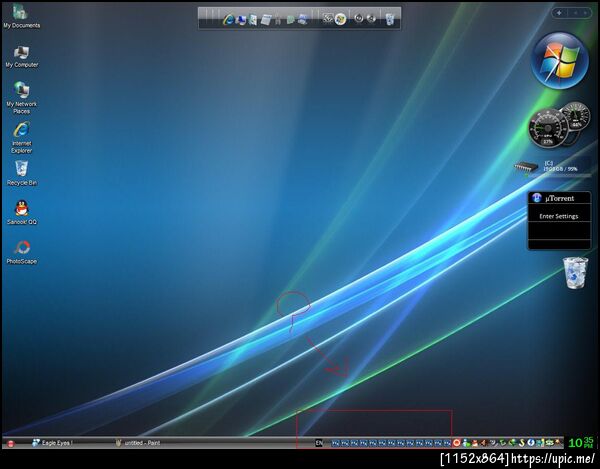Launch Internet Explorer from the desktop shortcut
Screen dimensions: 600x469
click(21, 137)
